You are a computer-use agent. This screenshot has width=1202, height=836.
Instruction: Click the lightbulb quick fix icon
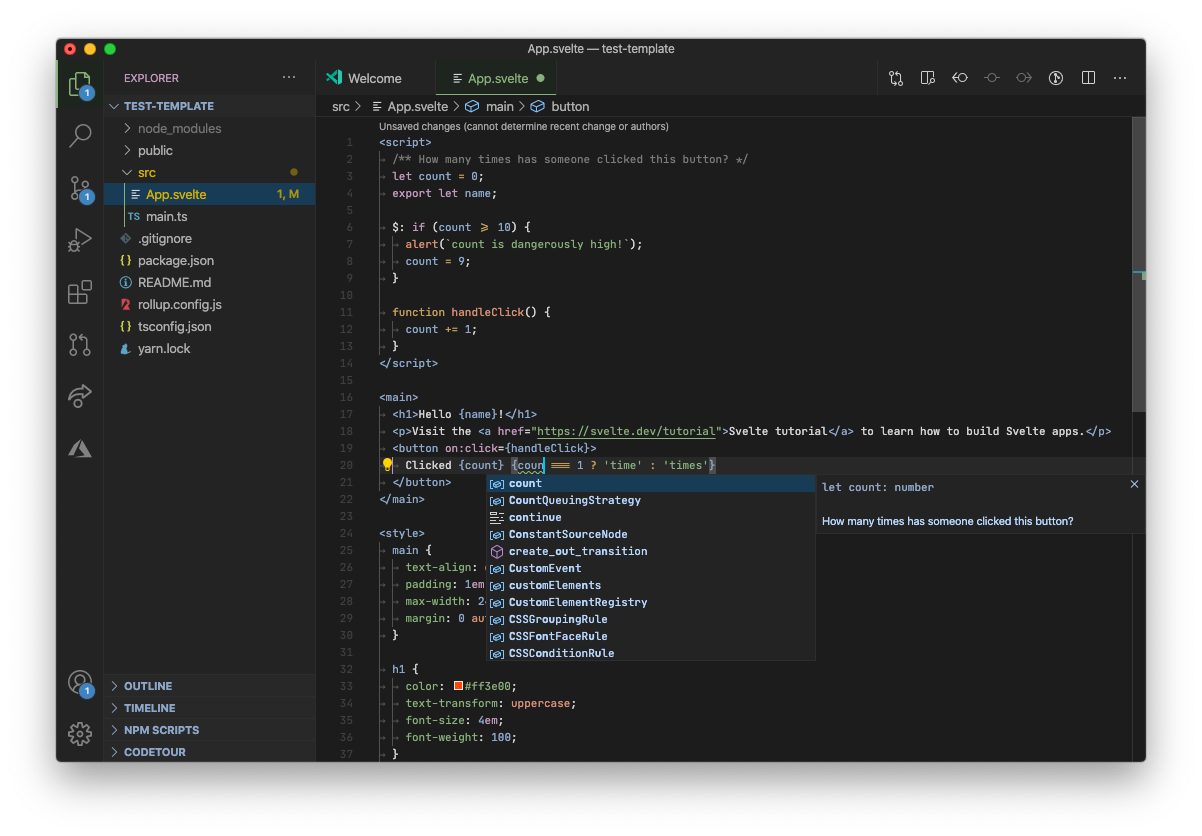click(387, 464)
